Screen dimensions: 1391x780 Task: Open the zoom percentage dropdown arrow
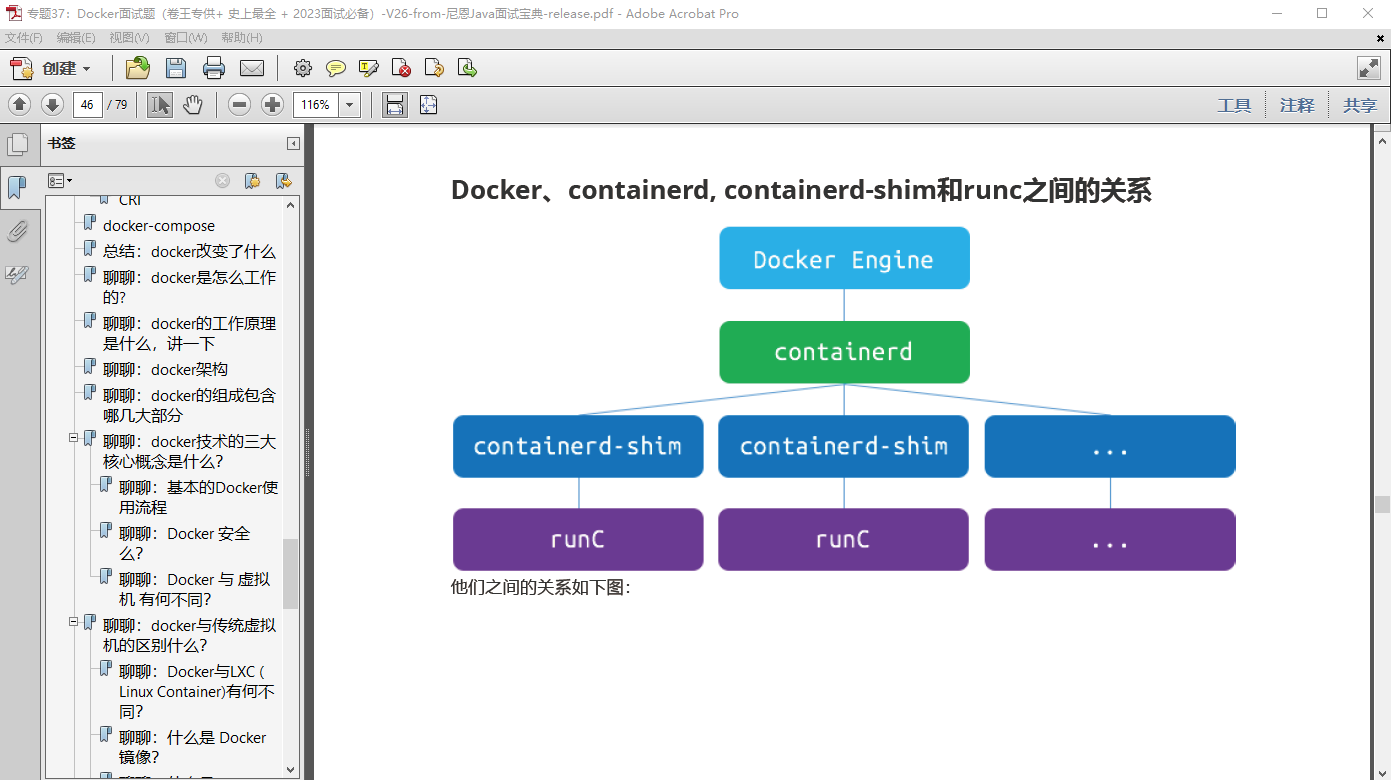[x=350, y=105]
